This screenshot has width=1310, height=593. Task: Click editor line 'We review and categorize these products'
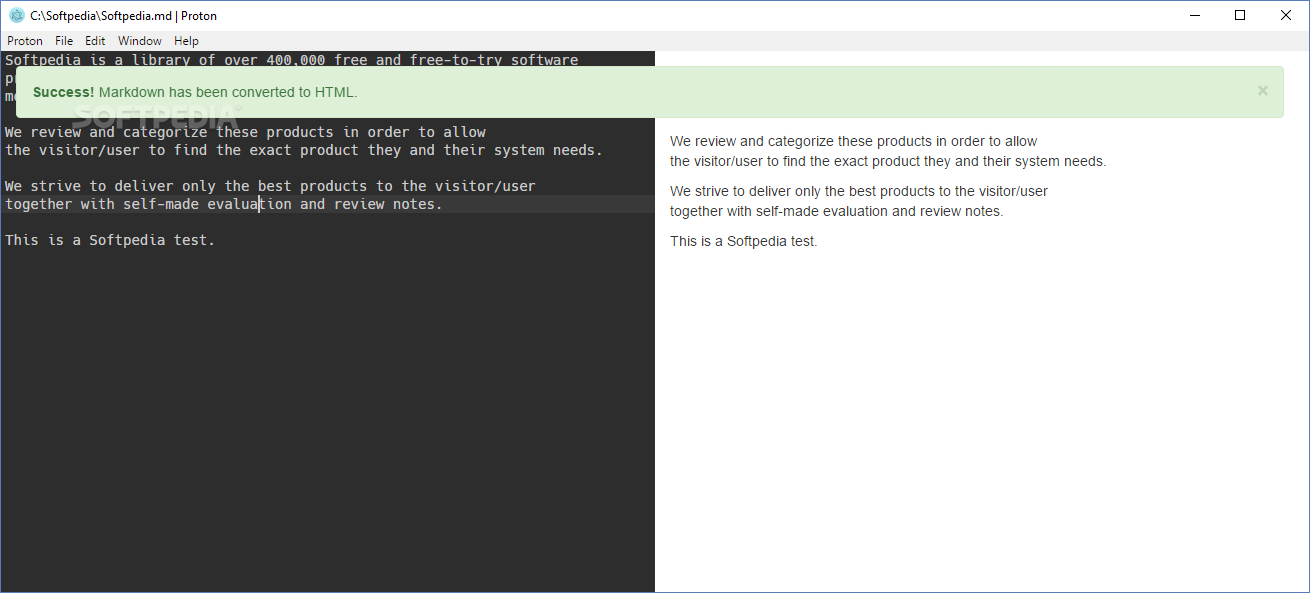pos(246,132)
